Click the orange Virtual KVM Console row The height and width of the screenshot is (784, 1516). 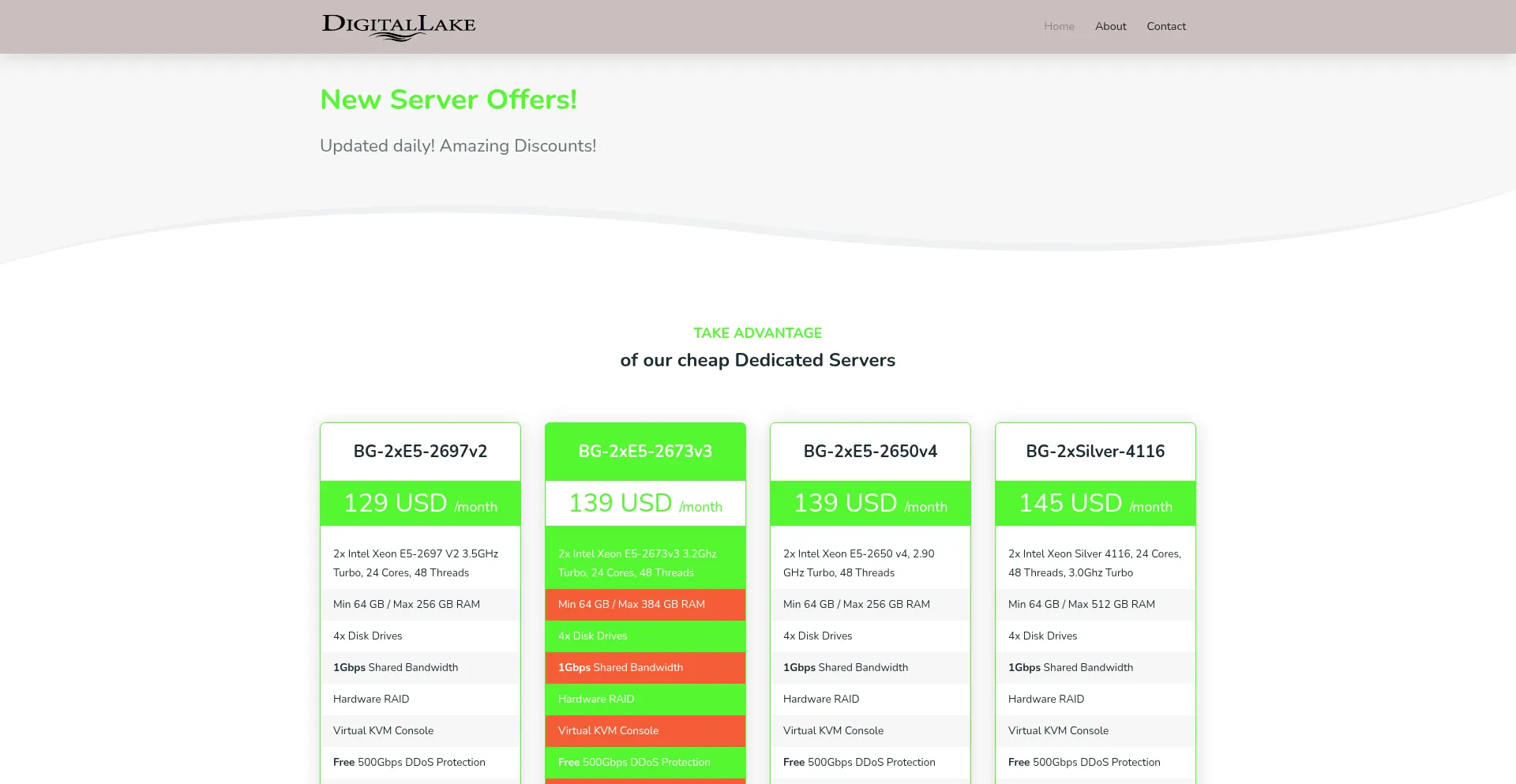click(608, 730)
